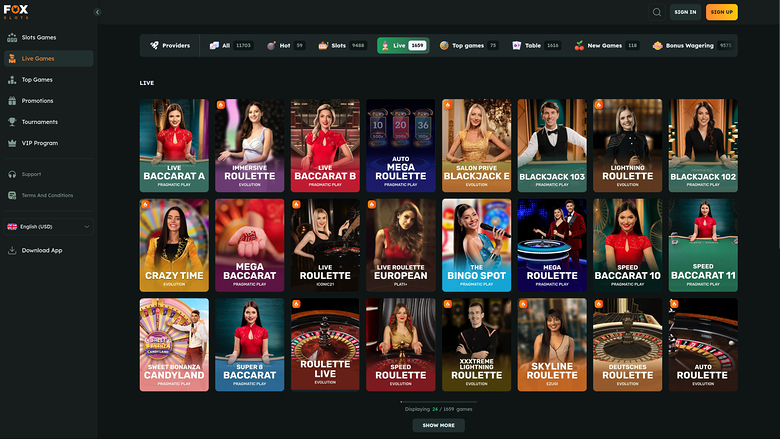Click the Sign Up button
This screenshot has width=780, height=439.
(721, 12)
